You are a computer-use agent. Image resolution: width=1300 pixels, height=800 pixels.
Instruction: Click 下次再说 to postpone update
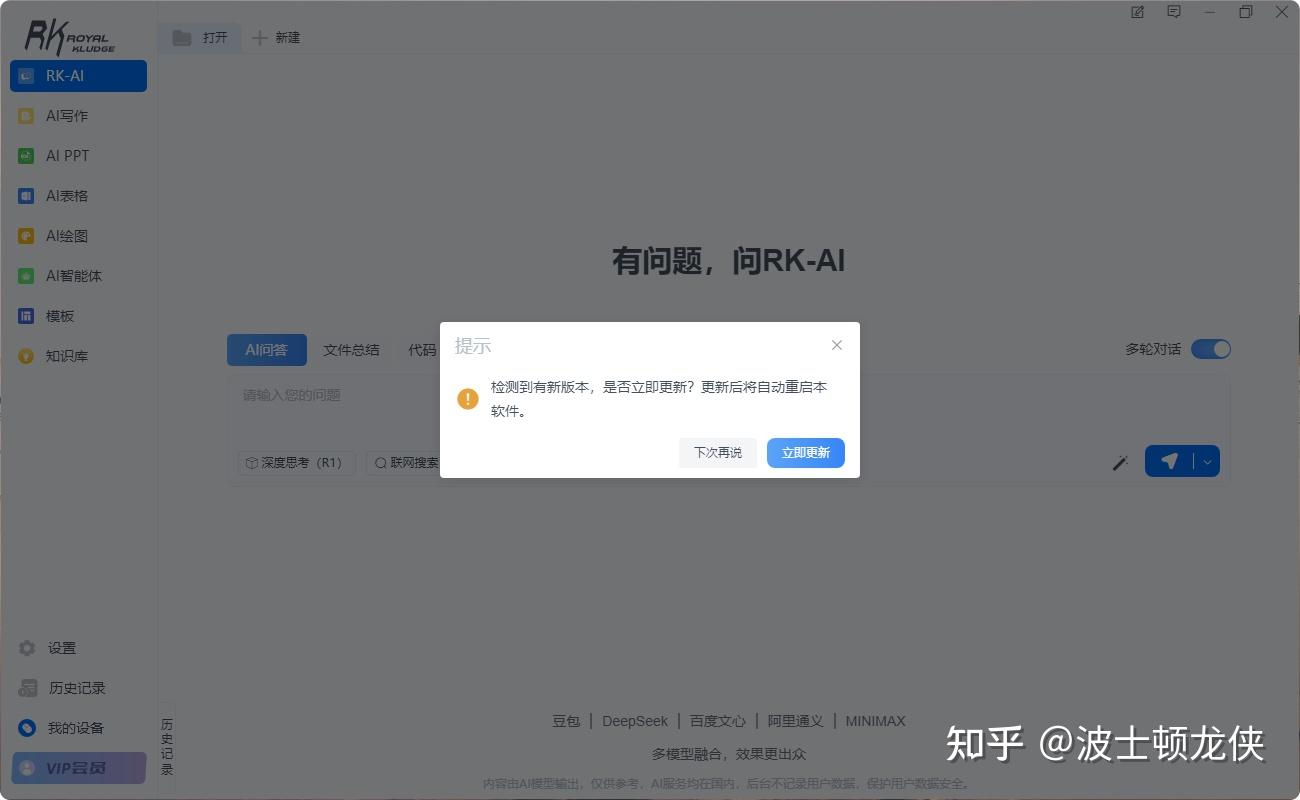pyautogui.click(x=717, y=452)
